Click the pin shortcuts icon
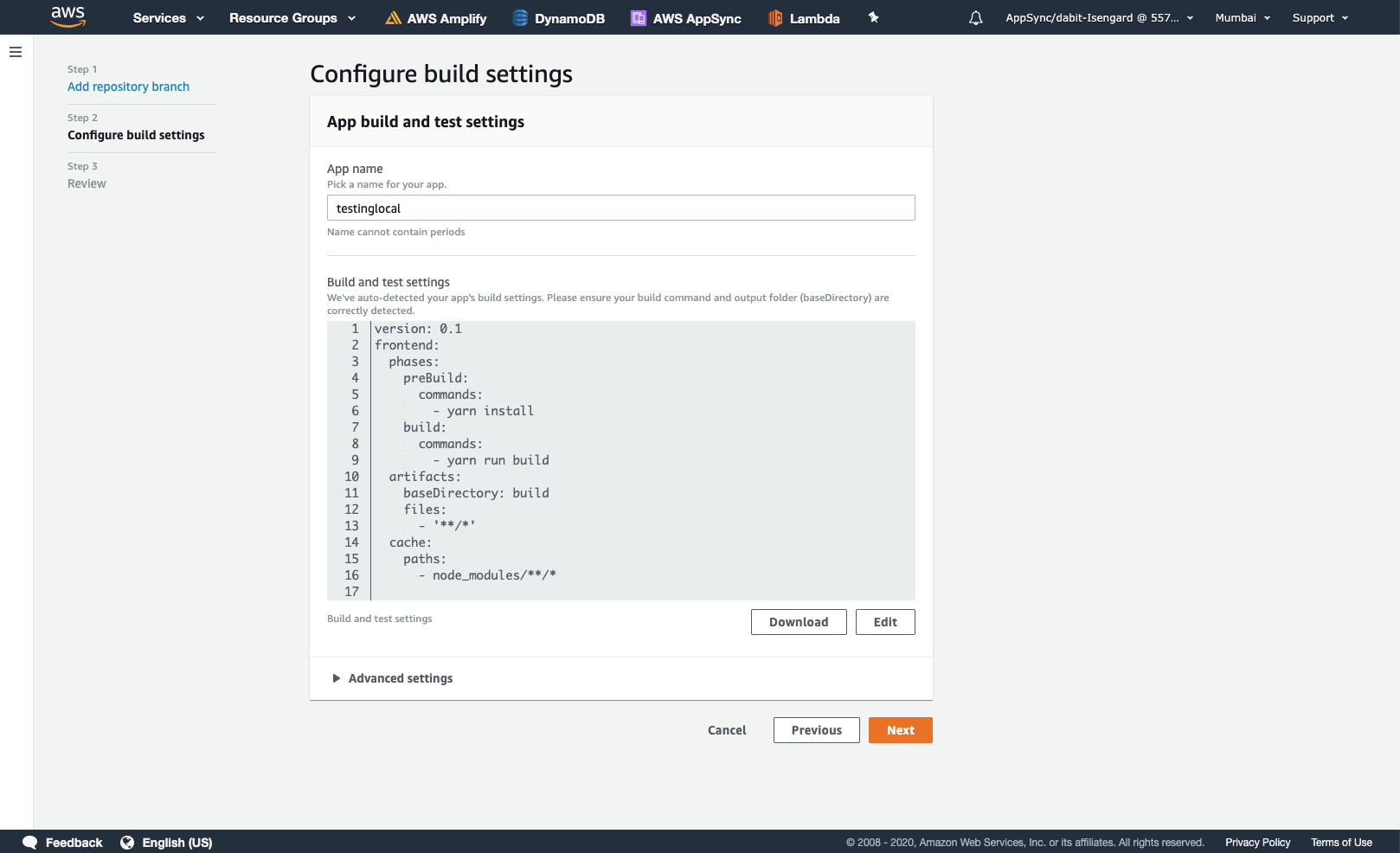The height and width of the screenshot is (853, 1400). coord(874,17)
